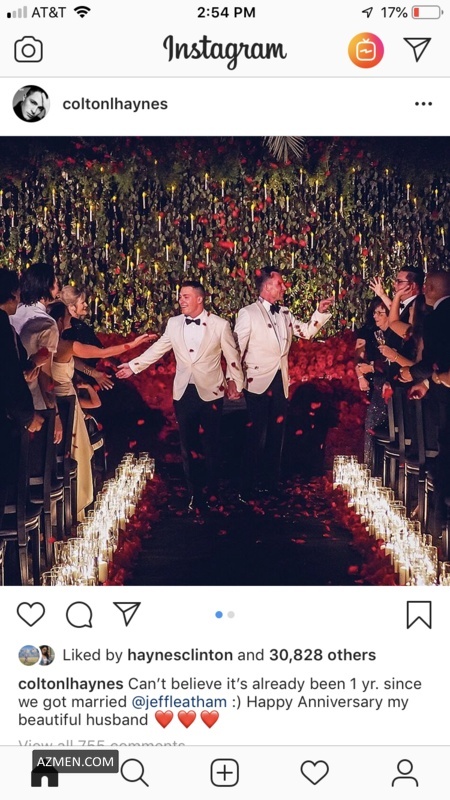Open the camera icon at top left
The image size is (450, 800).
pos(29,50)
